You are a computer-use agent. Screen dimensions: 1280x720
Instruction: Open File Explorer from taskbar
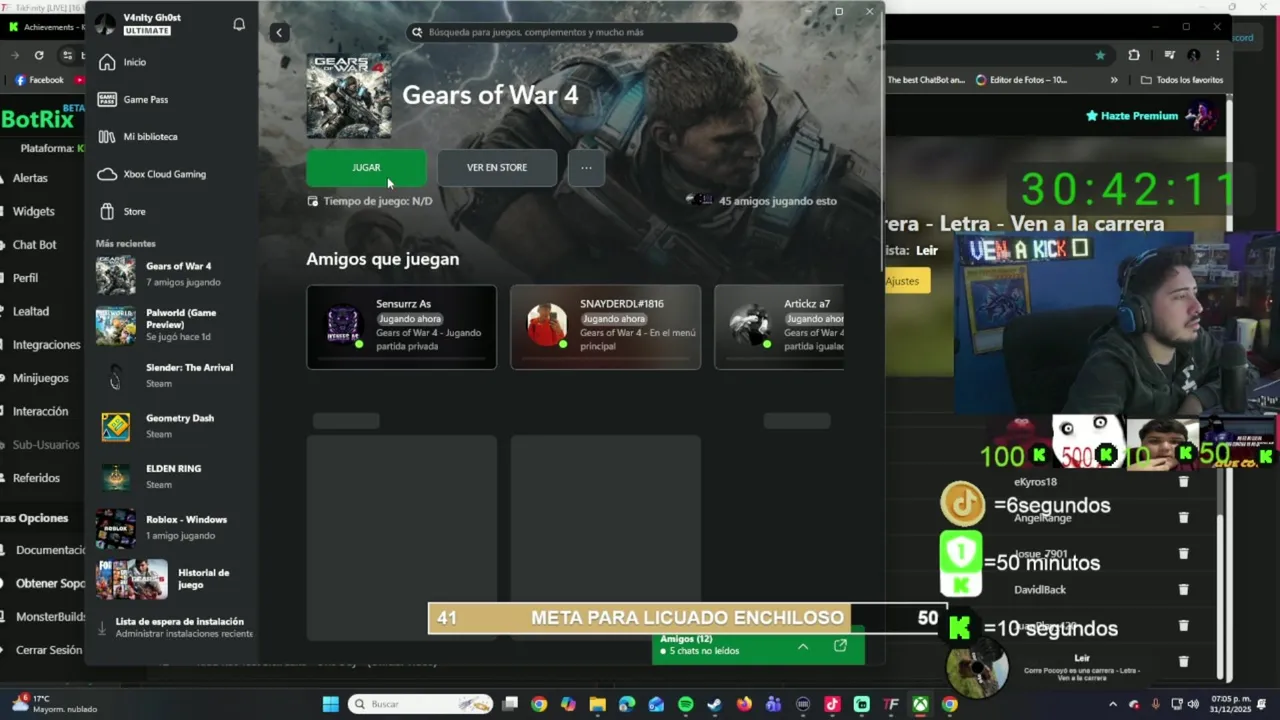coord(597,704)
